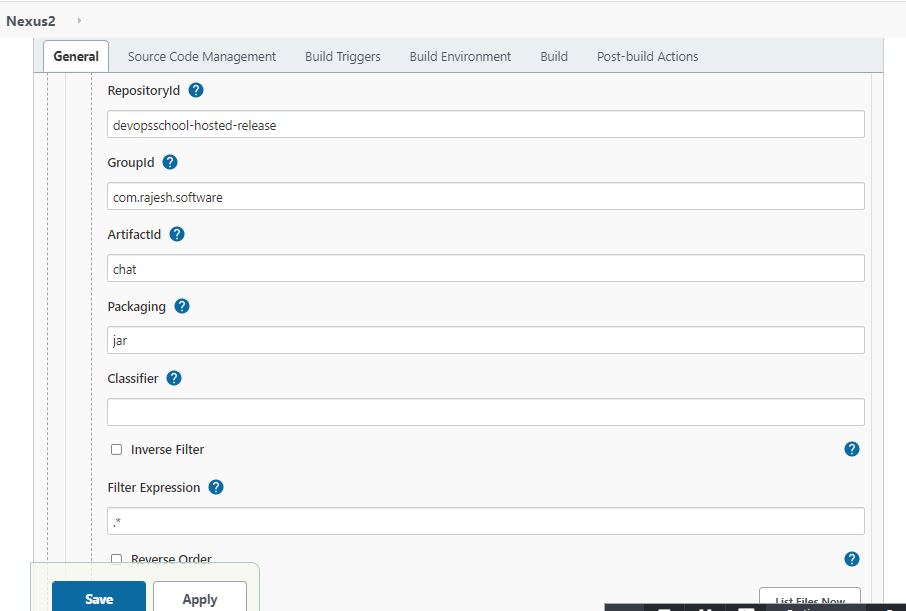
Task: Save the job configuration
Action: [99, 598]
